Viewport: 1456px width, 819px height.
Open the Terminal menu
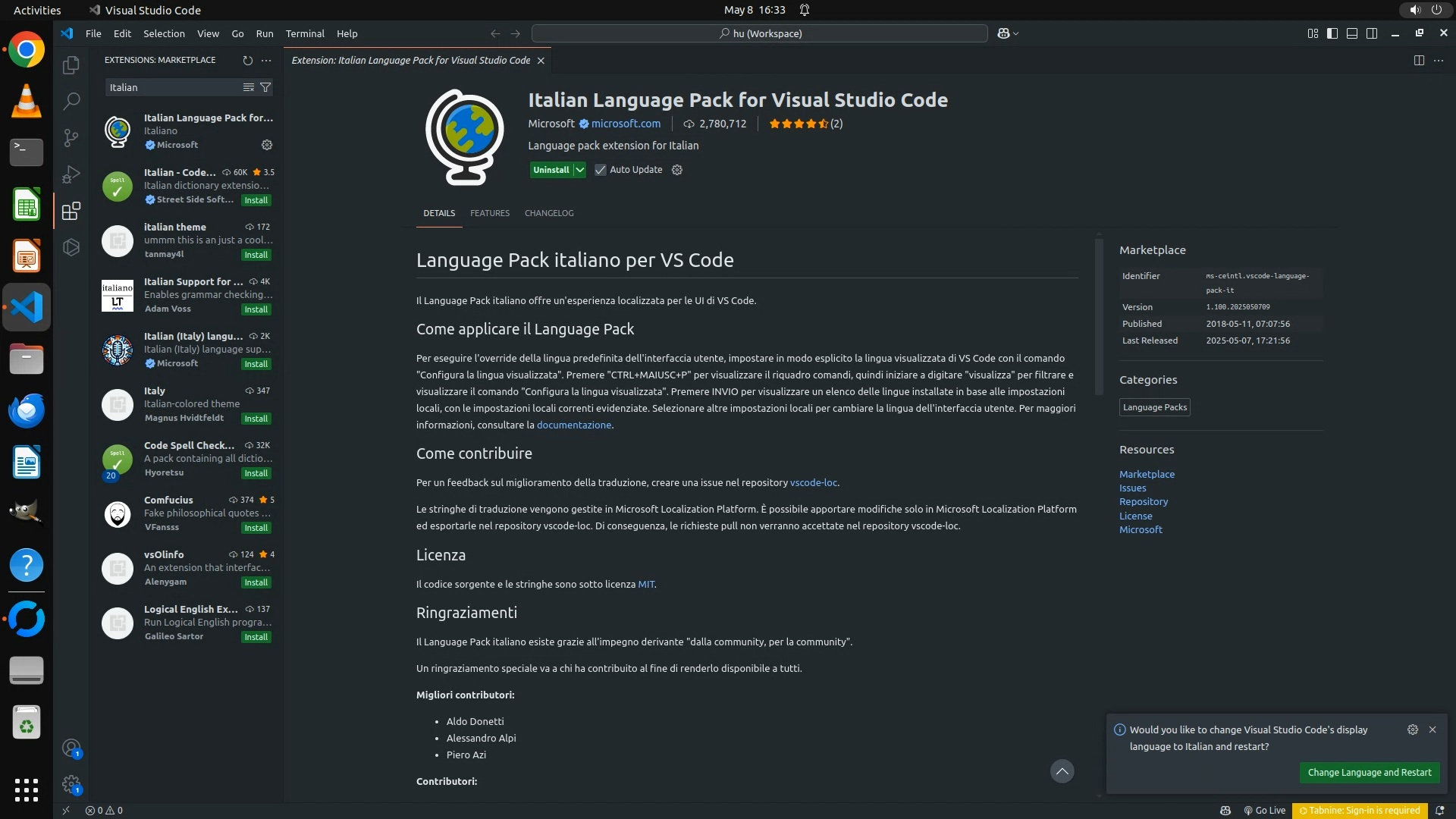305,33
